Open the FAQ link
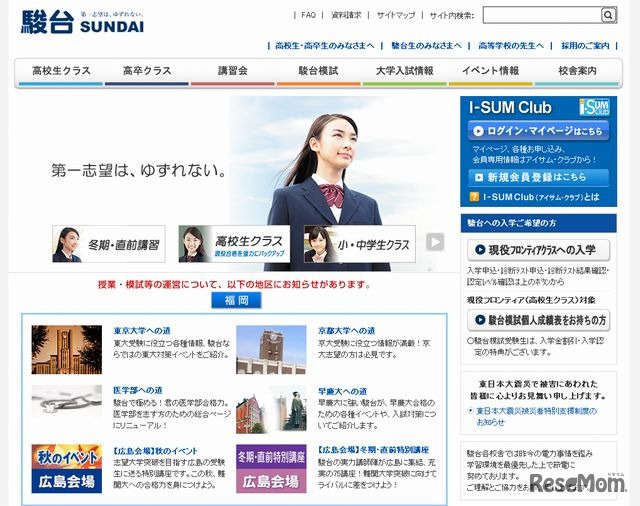The image size is (640, 506). (x=309, y=15)
